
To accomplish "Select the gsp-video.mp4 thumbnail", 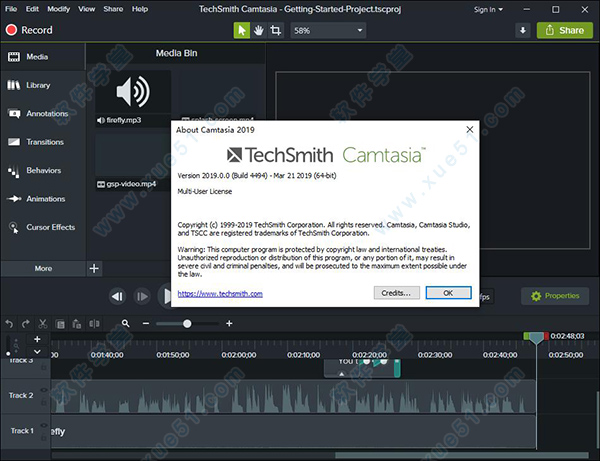I will (x=133, y=155).
